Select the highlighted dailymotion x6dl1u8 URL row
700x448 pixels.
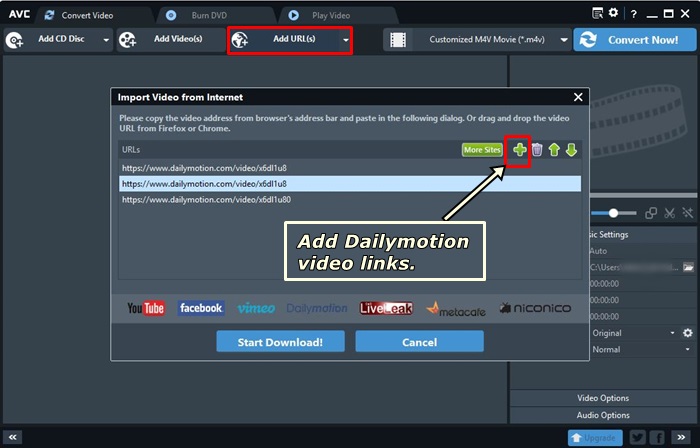pos(350,184)
